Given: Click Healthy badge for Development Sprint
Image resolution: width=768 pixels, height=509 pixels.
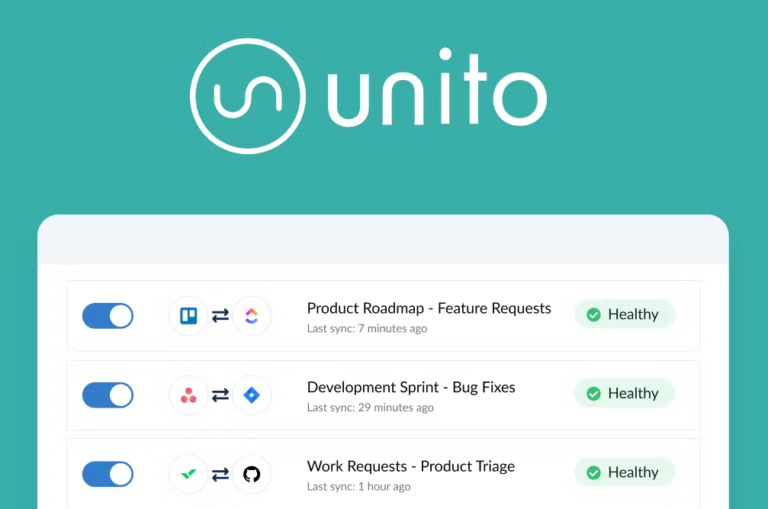Looking at the screenshot, I should (x=624, y=393).
